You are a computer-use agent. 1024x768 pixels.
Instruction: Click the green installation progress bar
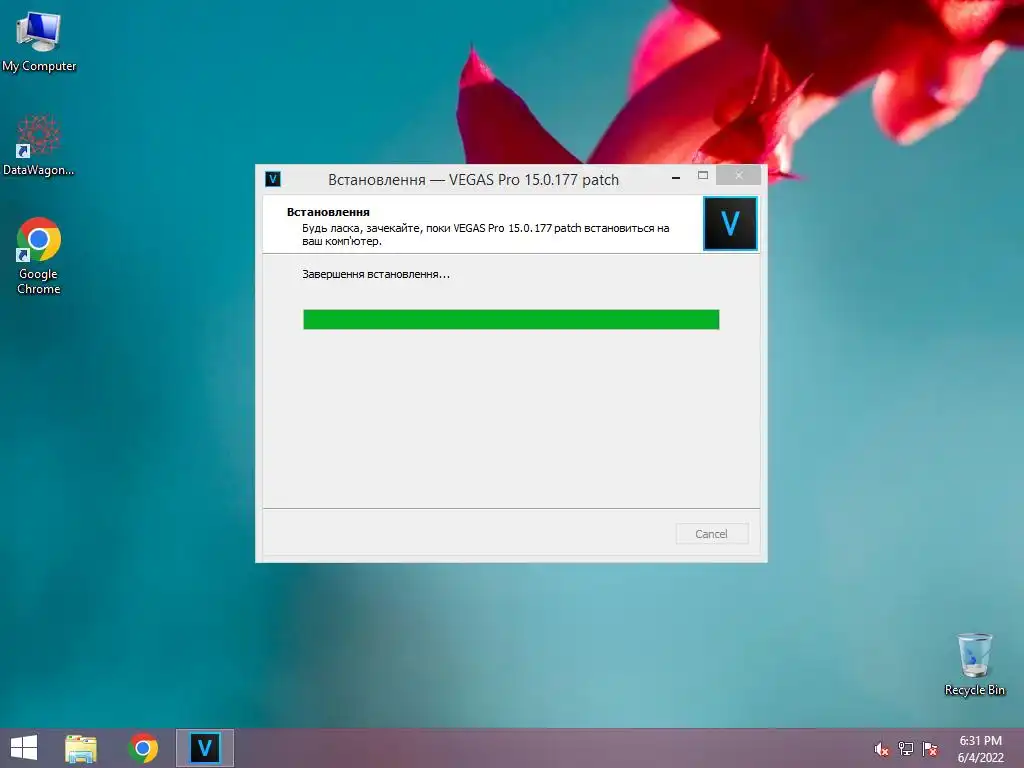(x=511, y=319)
